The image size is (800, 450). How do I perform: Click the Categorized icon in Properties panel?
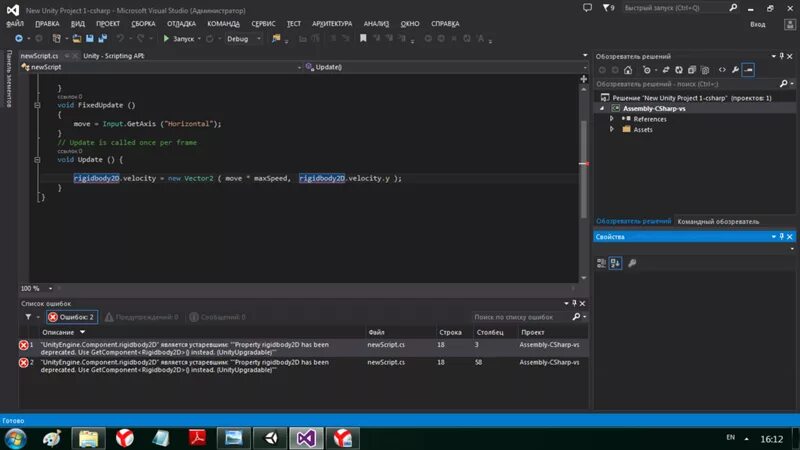(x=602, y=263)
